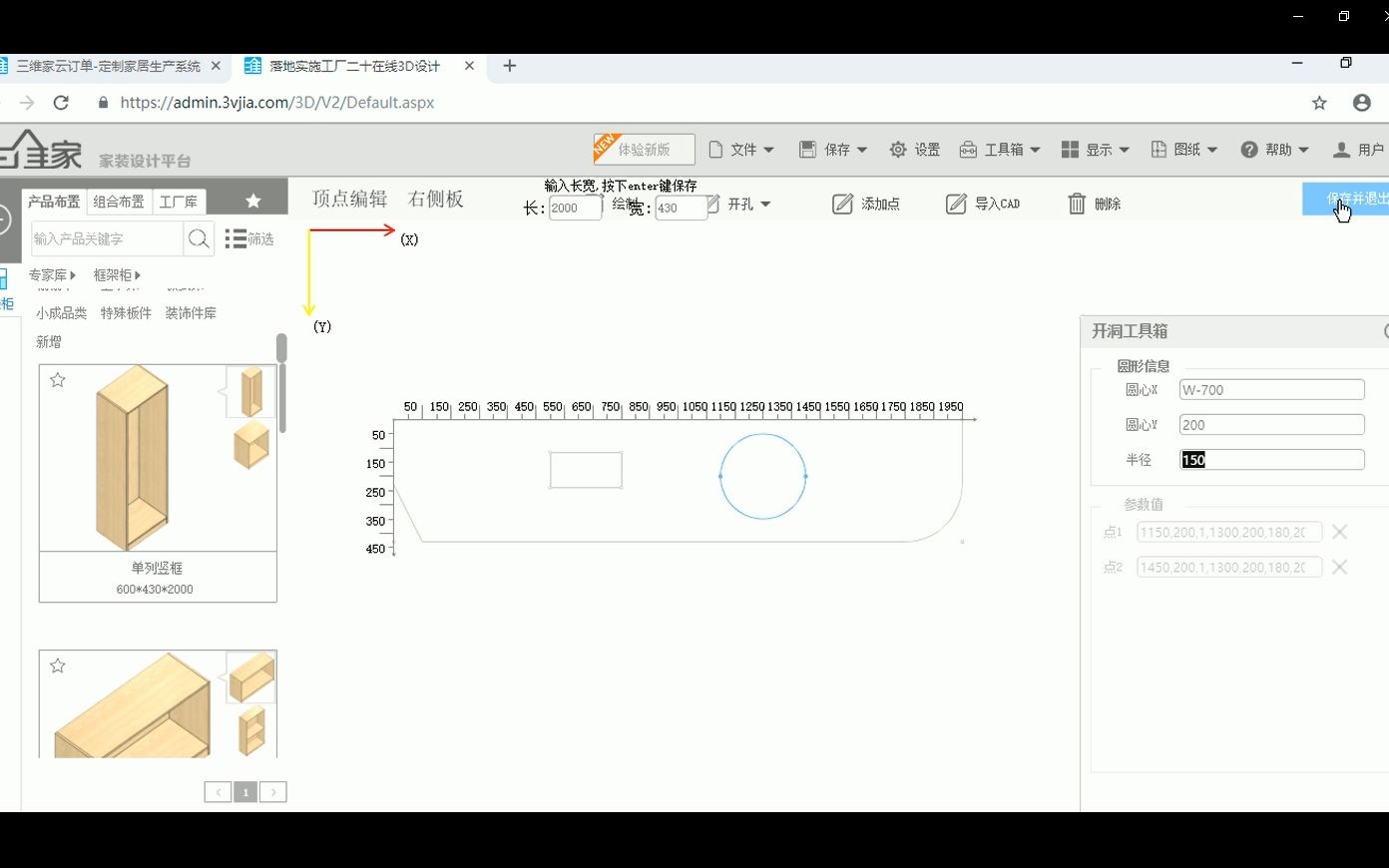Click the product search magnifier icon
The width and height of the screenshot is (1389, 868).
point(199,238)
